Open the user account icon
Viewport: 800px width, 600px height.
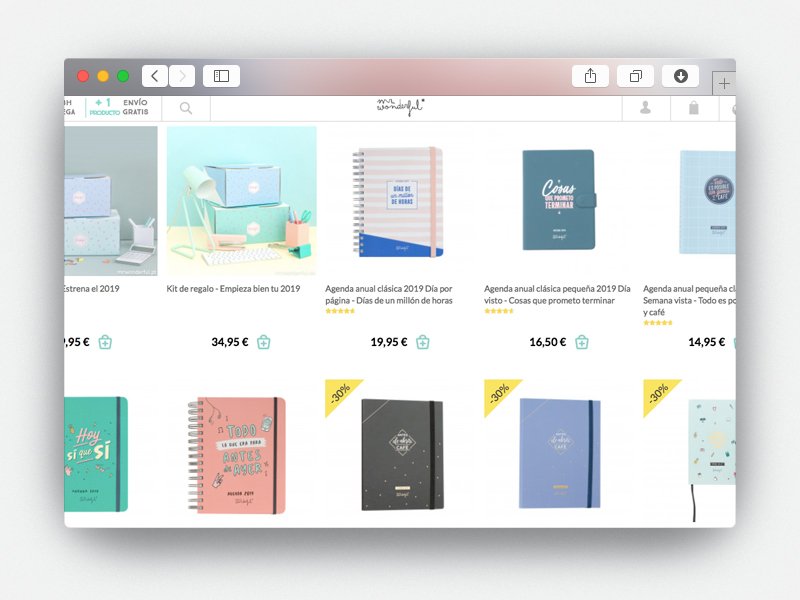(x=646, y=108)
